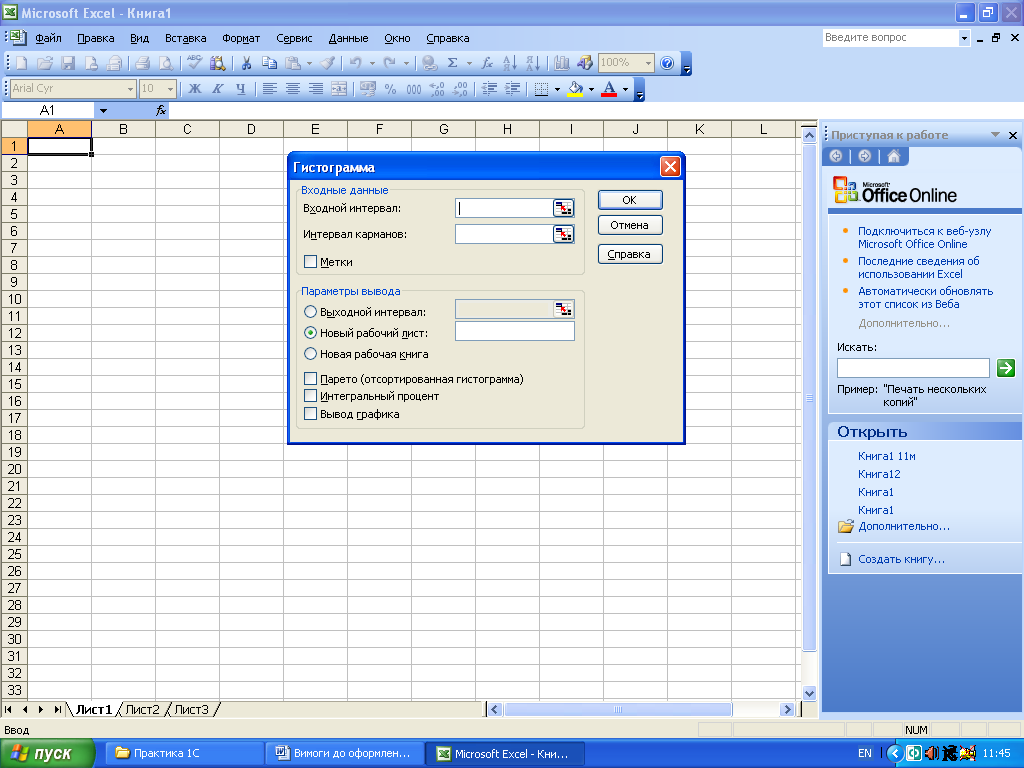
Task: Open the Данные menu
Action: pyautogui.click(x=348, y=38)
